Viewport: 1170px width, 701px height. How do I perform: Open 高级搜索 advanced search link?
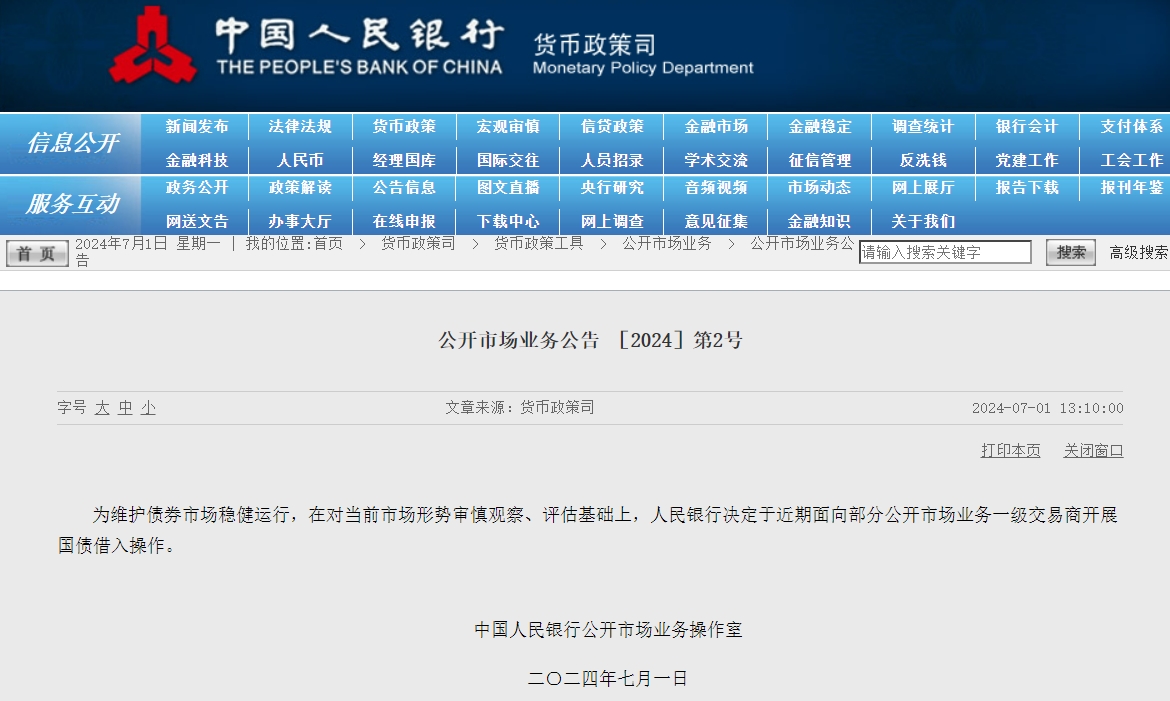(1139, 252)
